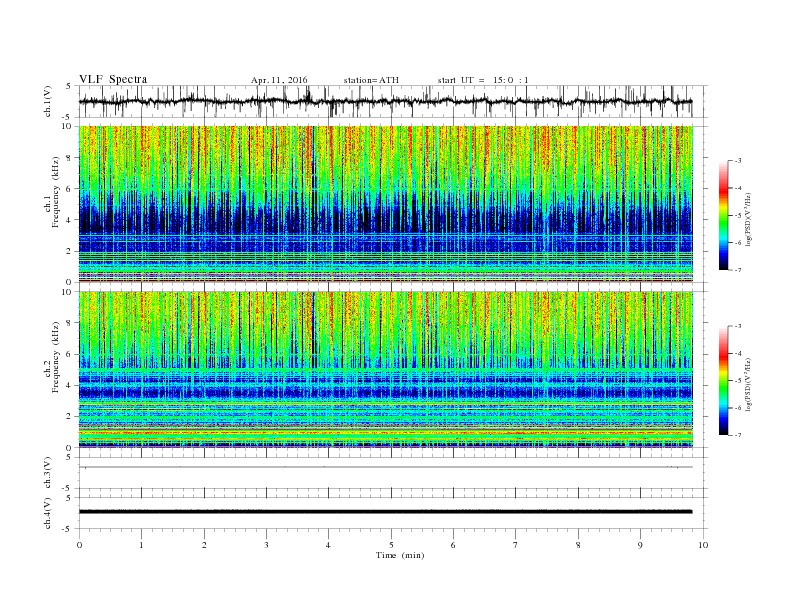Click the "-5" voltage tick on ch.4(V) axis
The image size is (792, 612).
tap(68, 529)
